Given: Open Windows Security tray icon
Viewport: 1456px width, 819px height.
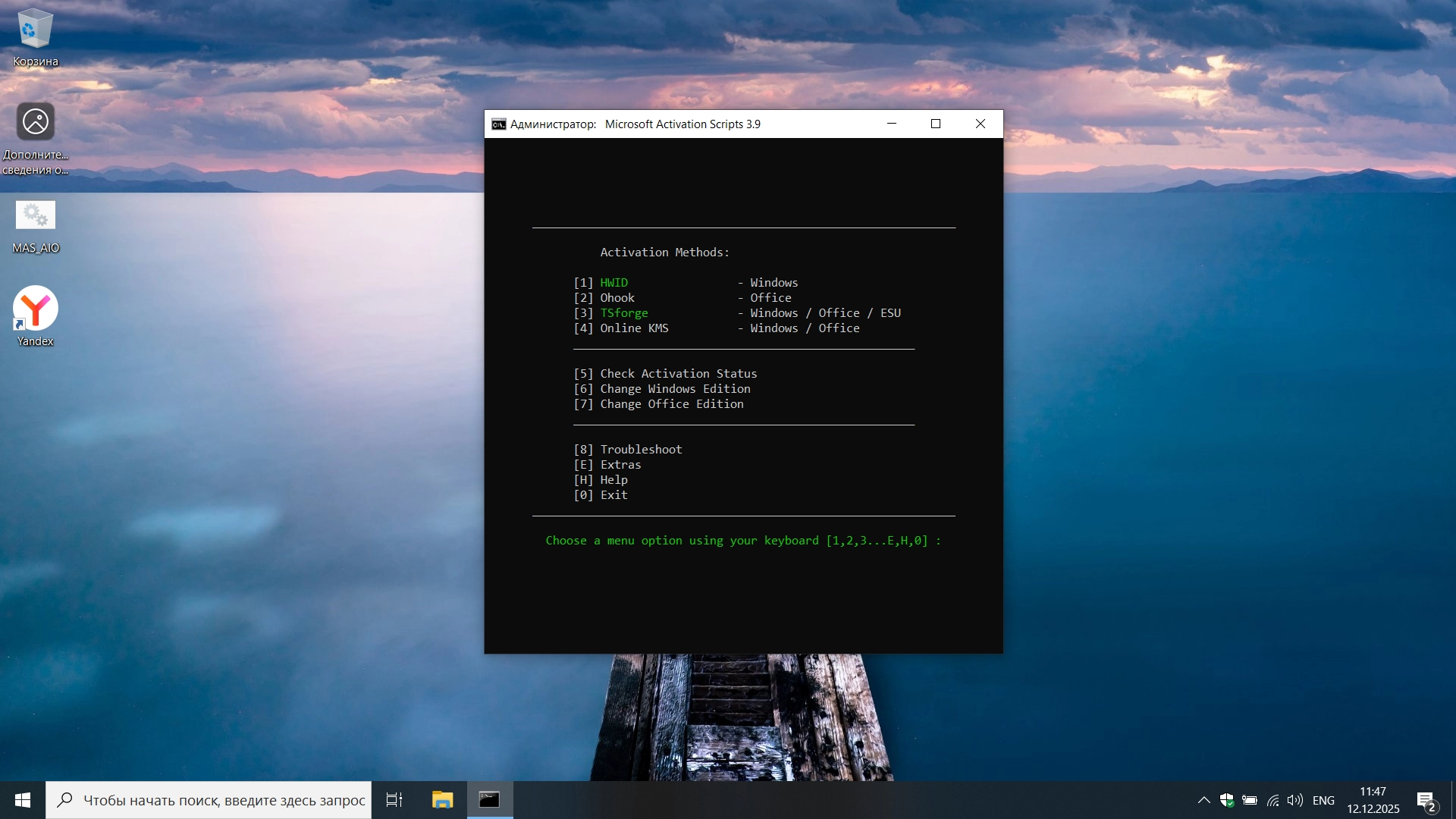Looking at the screenshot, I should [1226, 800].
